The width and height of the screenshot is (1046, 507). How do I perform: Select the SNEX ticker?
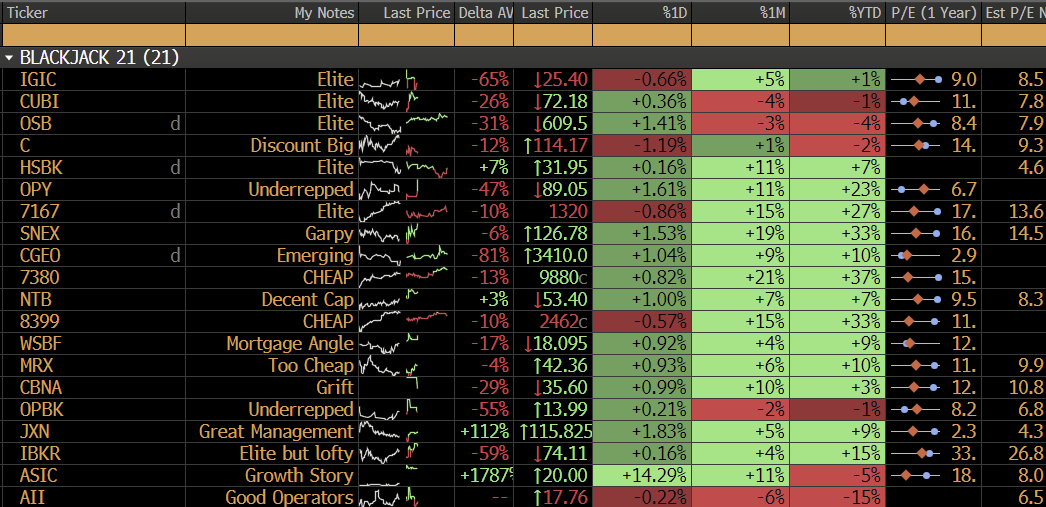(x=39, y=233)
